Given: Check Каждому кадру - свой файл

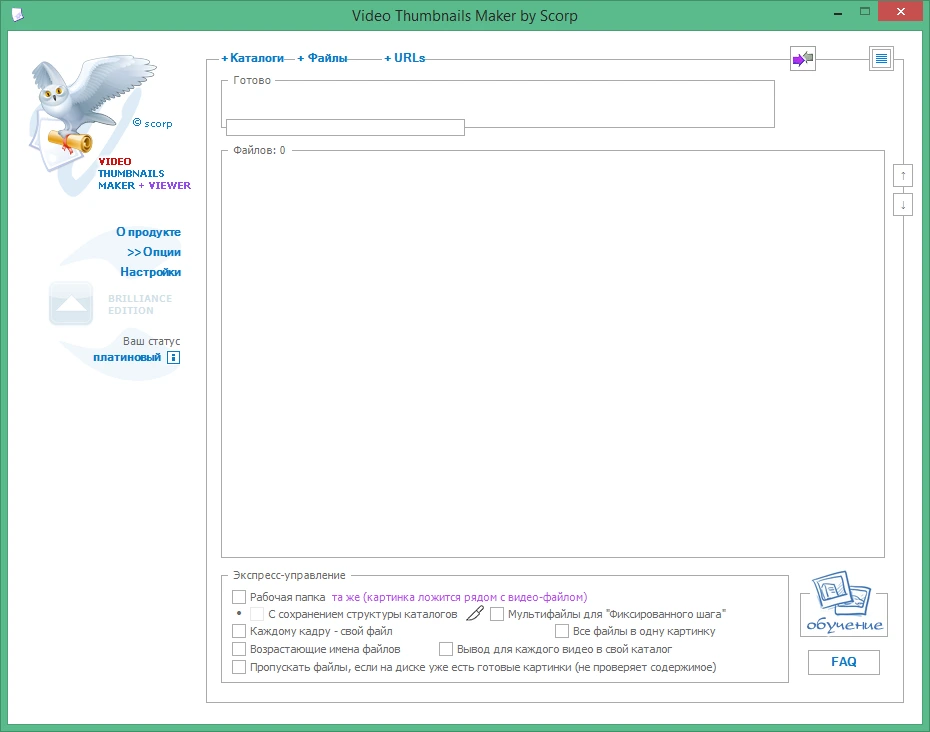Looking at the screenshot, I should 239,631.
